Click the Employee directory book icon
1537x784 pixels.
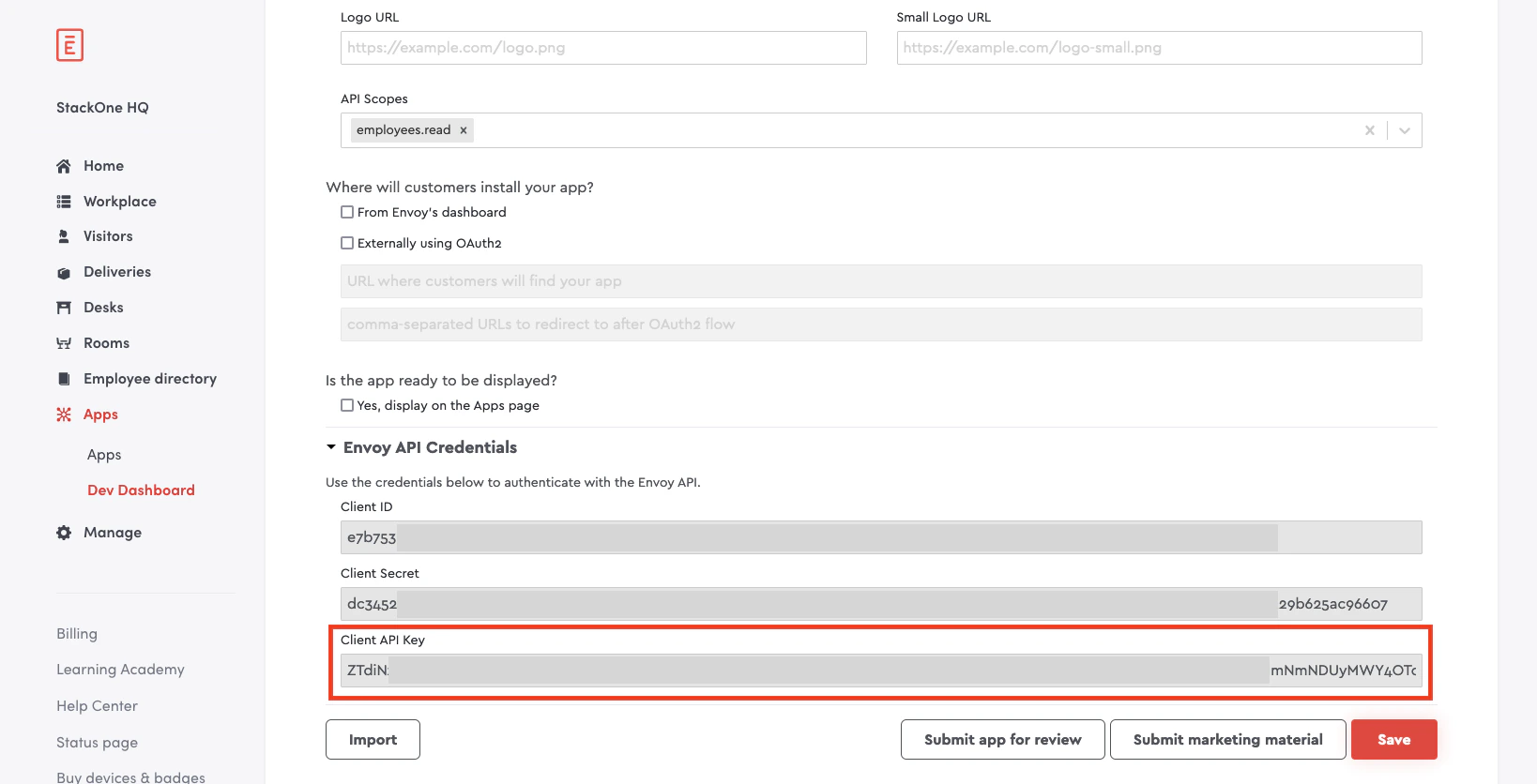click(x=64, y=379)
